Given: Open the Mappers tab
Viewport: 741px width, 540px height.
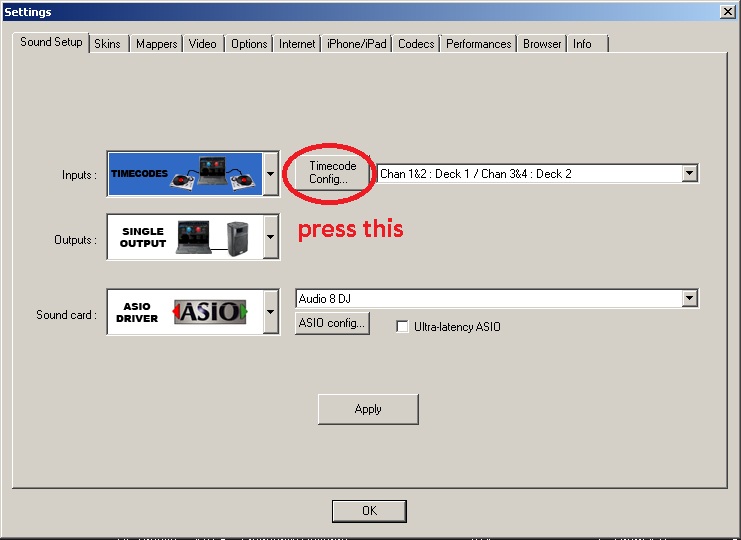Looking at the screenshot, I should [156, 44].
